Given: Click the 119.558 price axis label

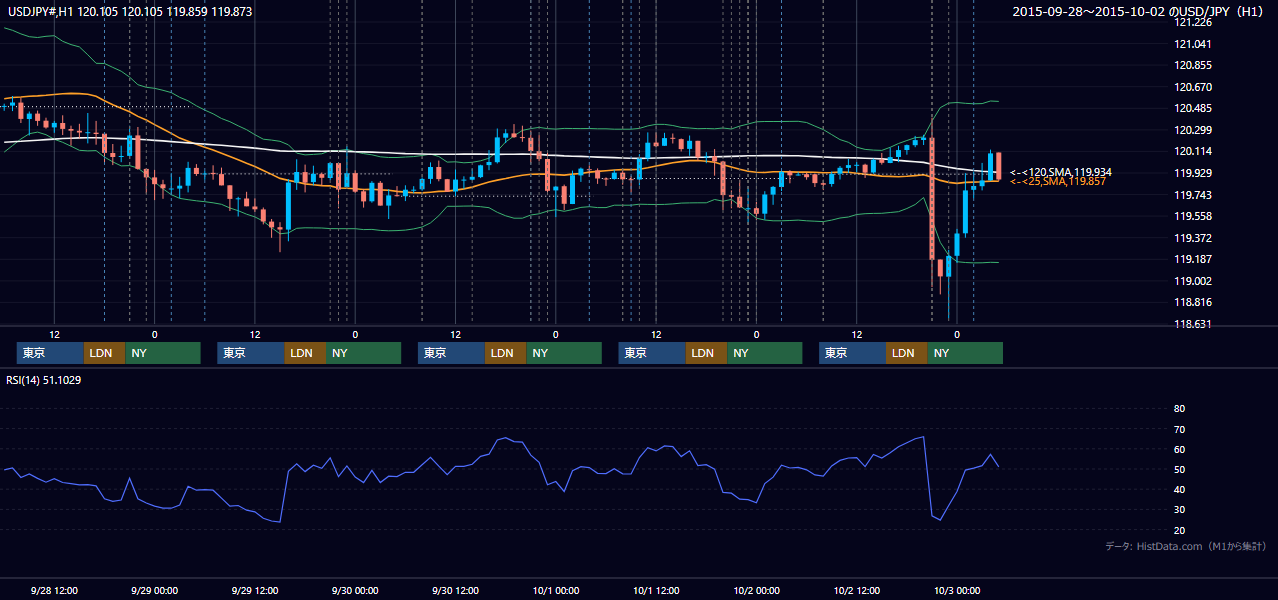Looking at the screenshot, I should (x=1194, y=216).
